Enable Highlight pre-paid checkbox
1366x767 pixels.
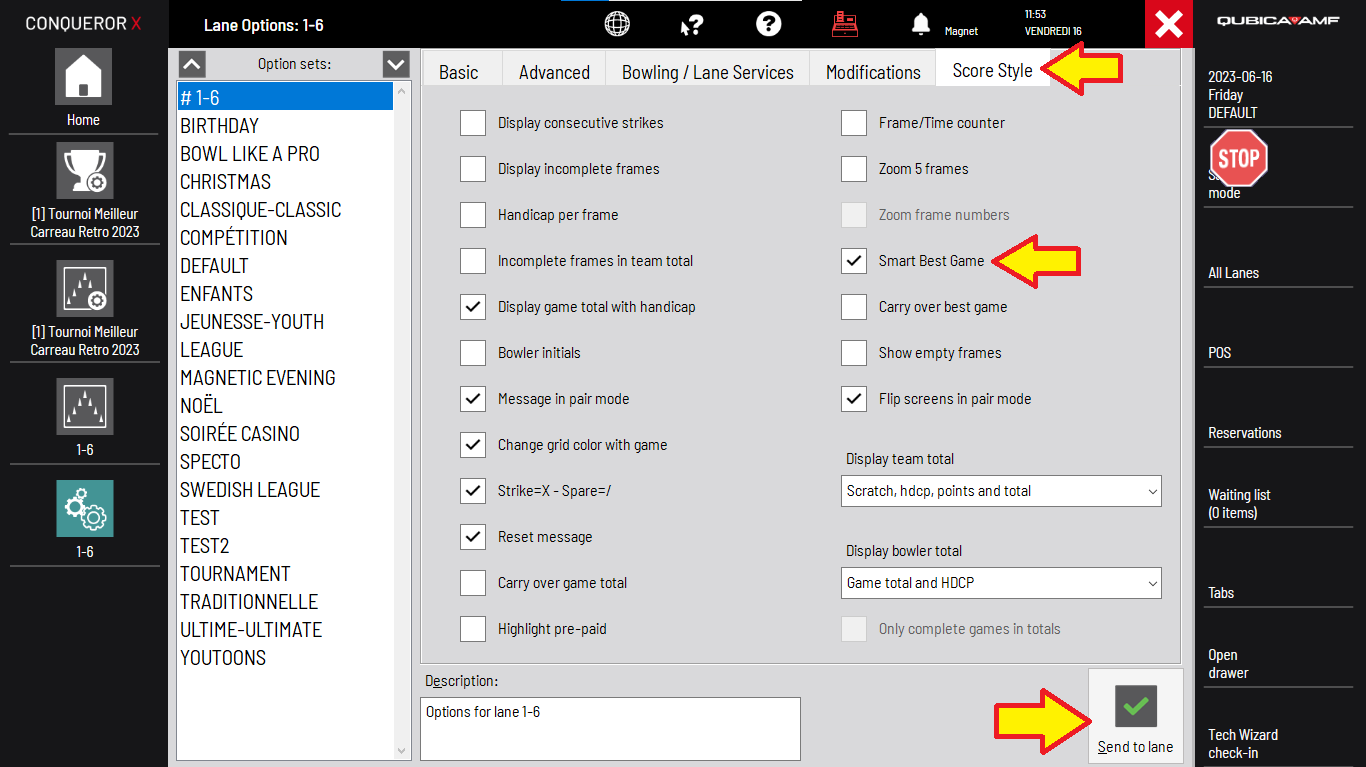[x=473, y=629]
